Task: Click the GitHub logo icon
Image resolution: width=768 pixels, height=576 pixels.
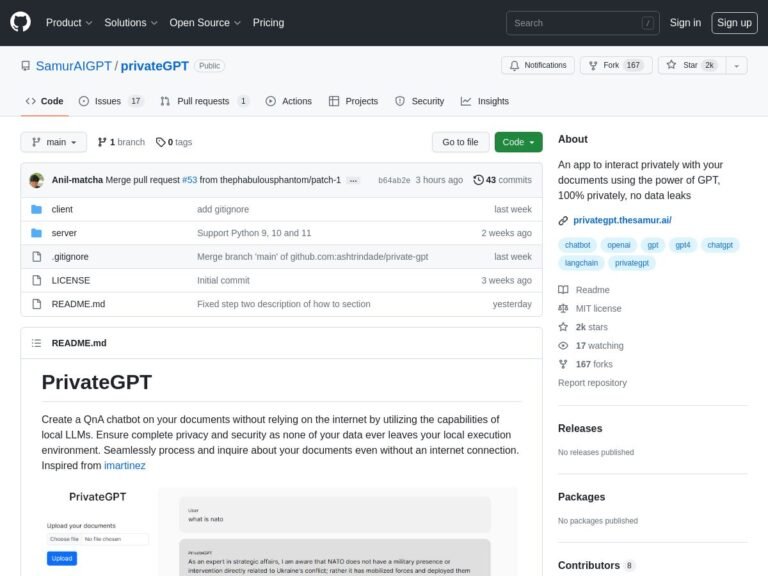Action: [21, 22]
